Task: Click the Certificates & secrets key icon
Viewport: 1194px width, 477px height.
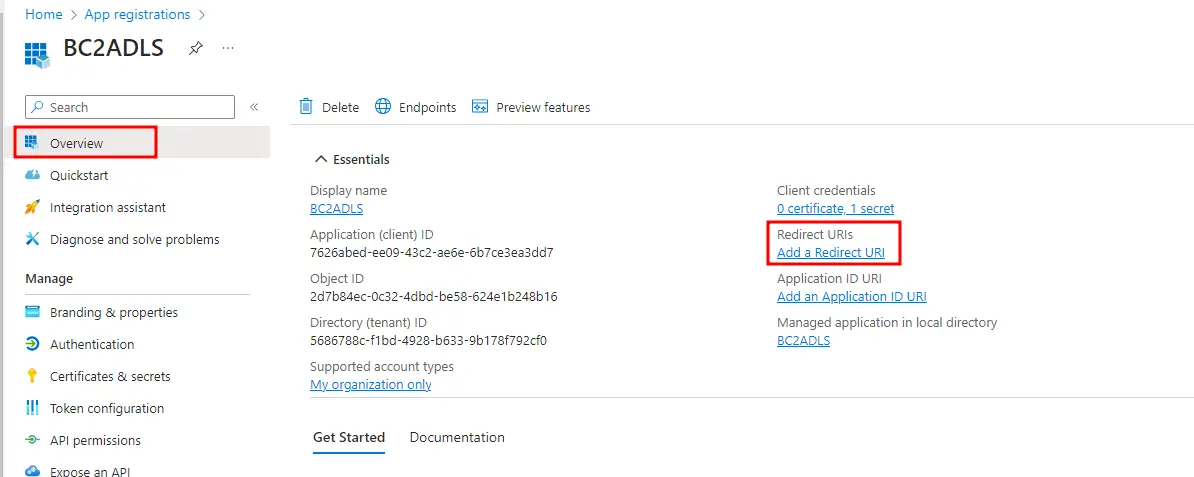Action: point(32,376)
